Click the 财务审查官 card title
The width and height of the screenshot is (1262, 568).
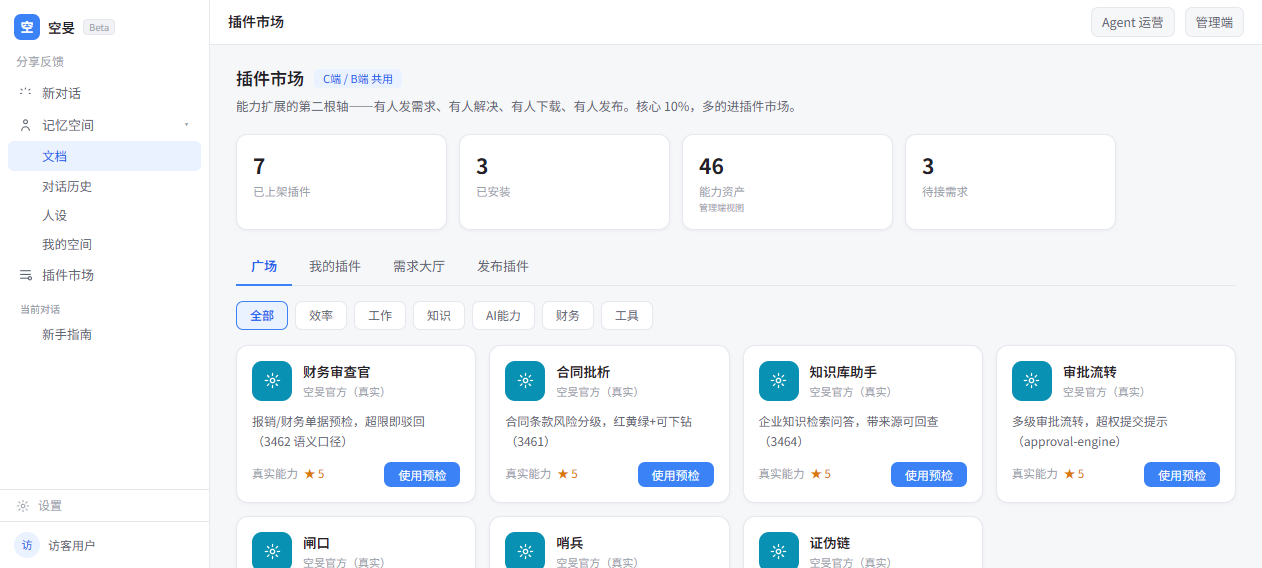(337, 373)
